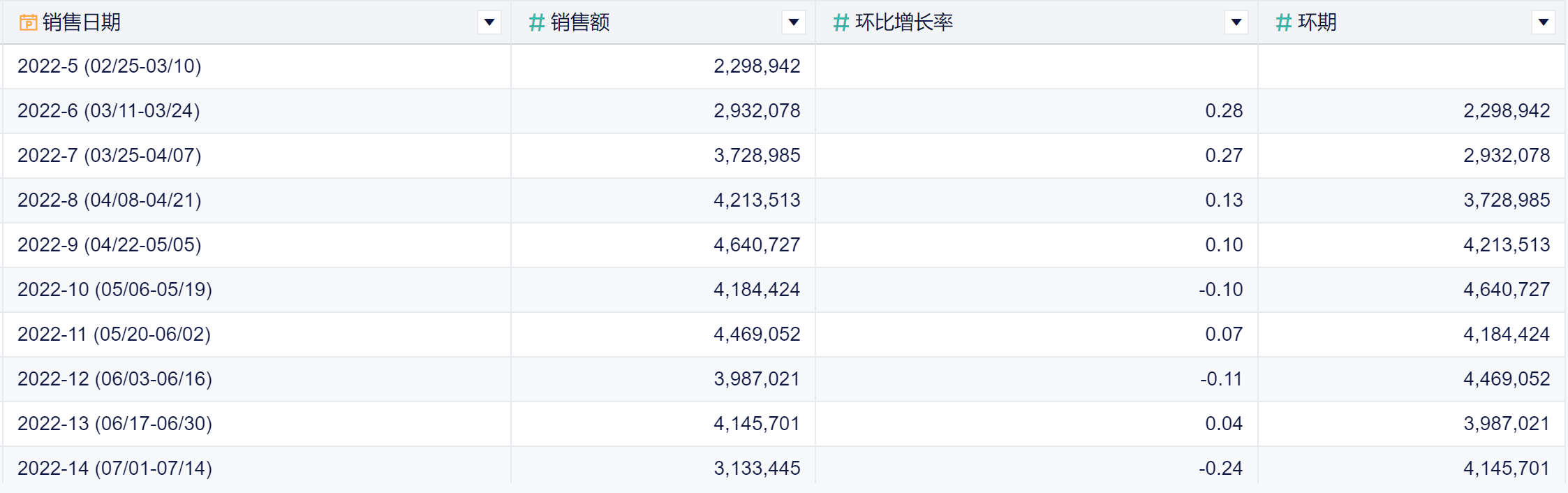Click the calendar icon beside 销售日期

click(28, 23)
